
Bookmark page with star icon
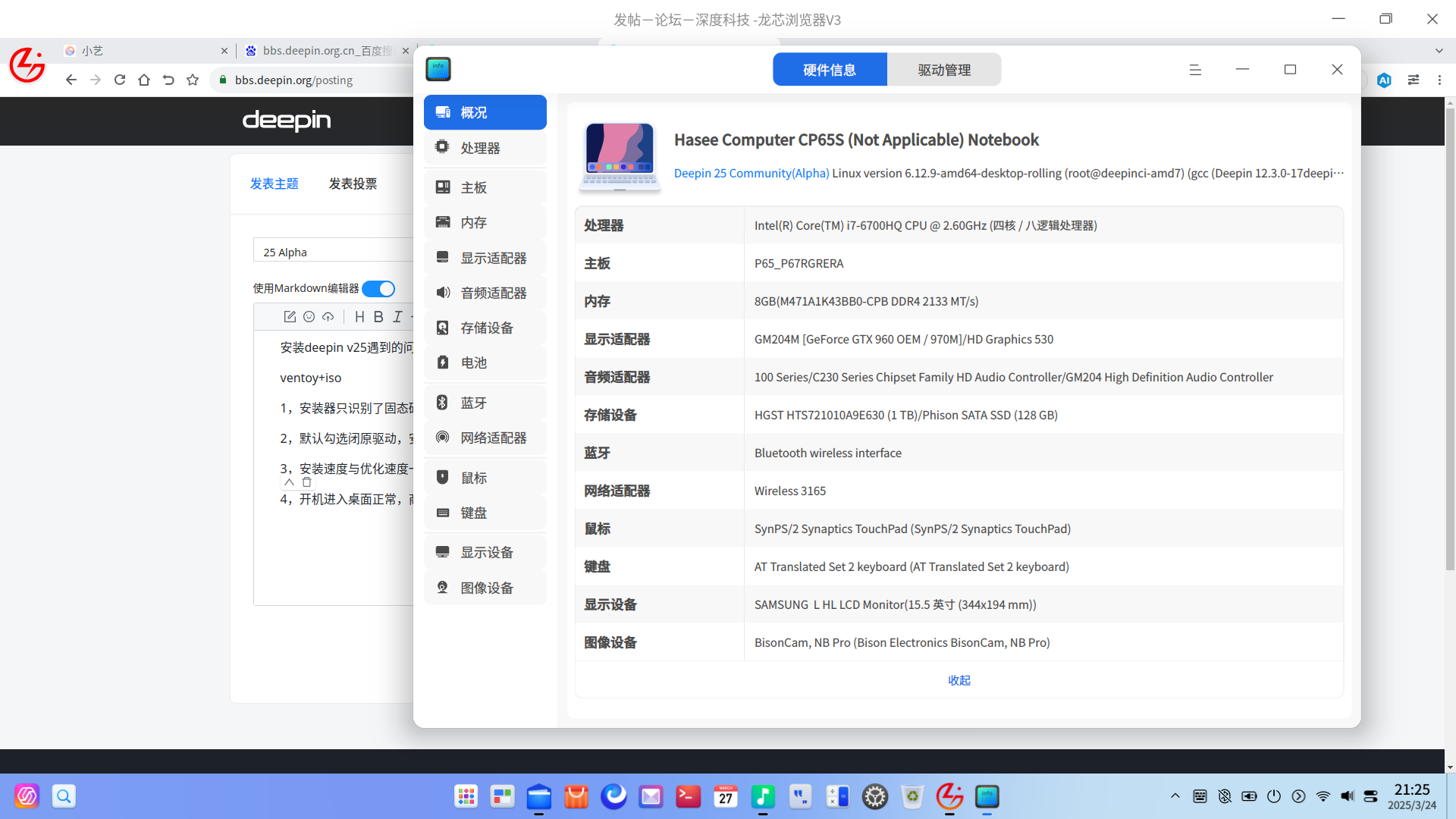(193, 80)
